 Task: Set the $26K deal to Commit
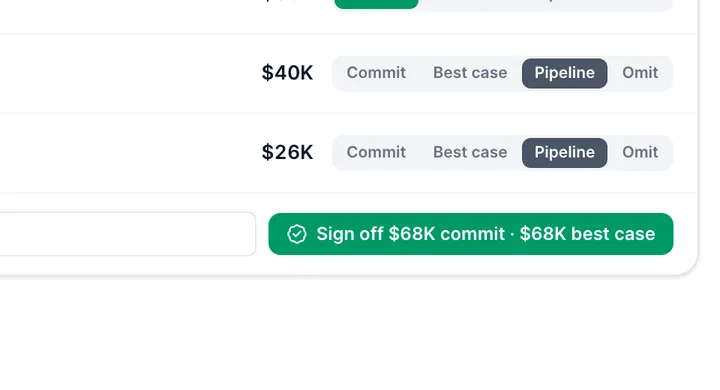coord(376,153)
